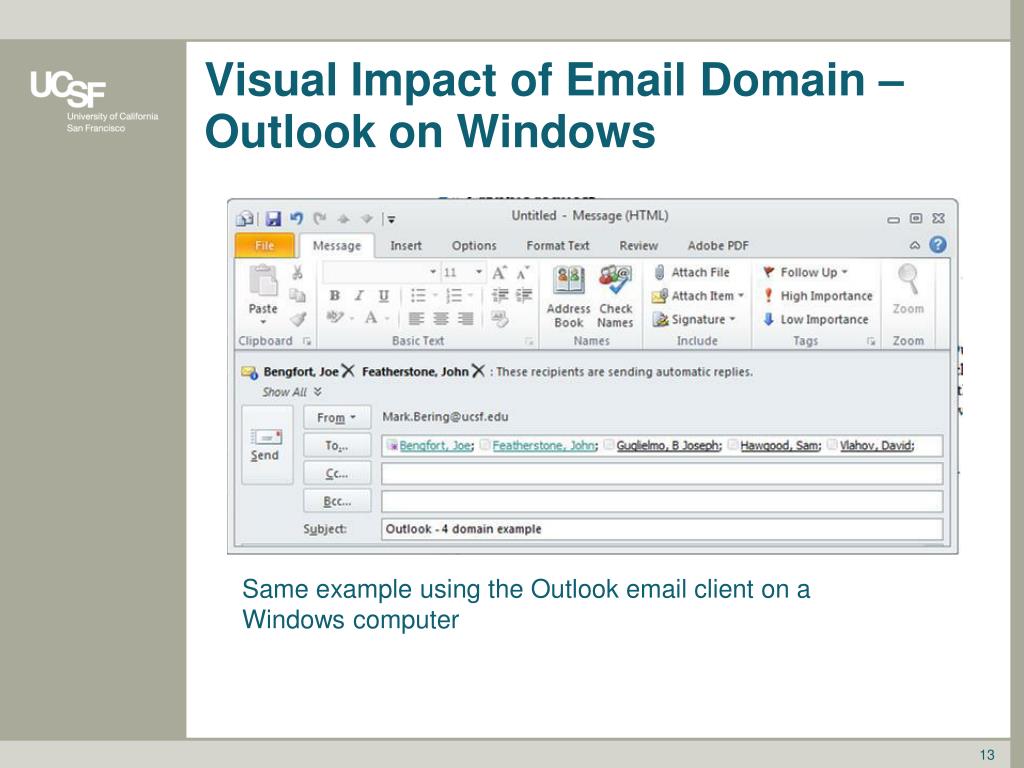Toggle the bulleted list
Screen dimensions: 1024x768
pyautogui.click(x=418, y=296)
